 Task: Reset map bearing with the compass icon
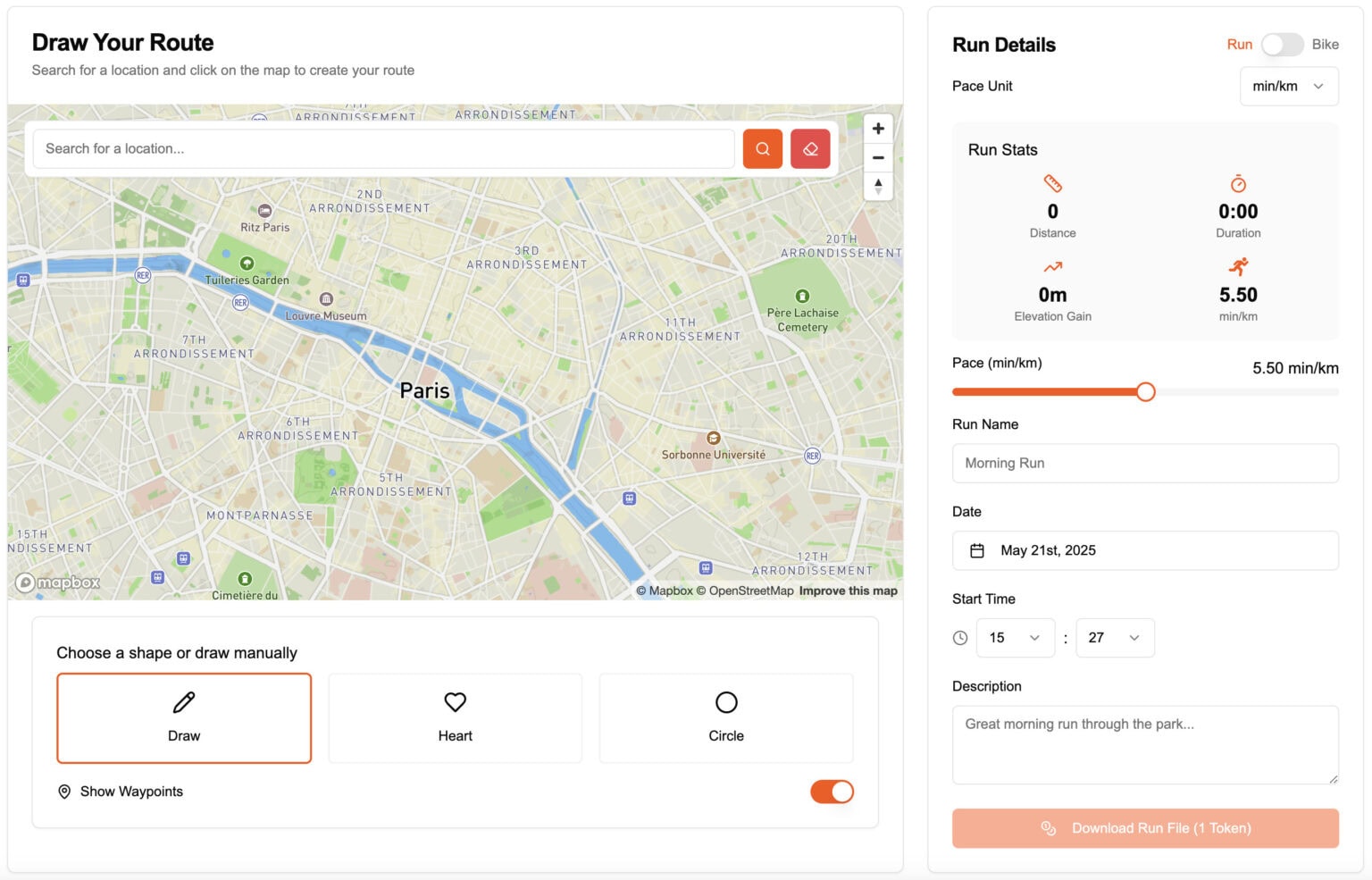(878, 187)
